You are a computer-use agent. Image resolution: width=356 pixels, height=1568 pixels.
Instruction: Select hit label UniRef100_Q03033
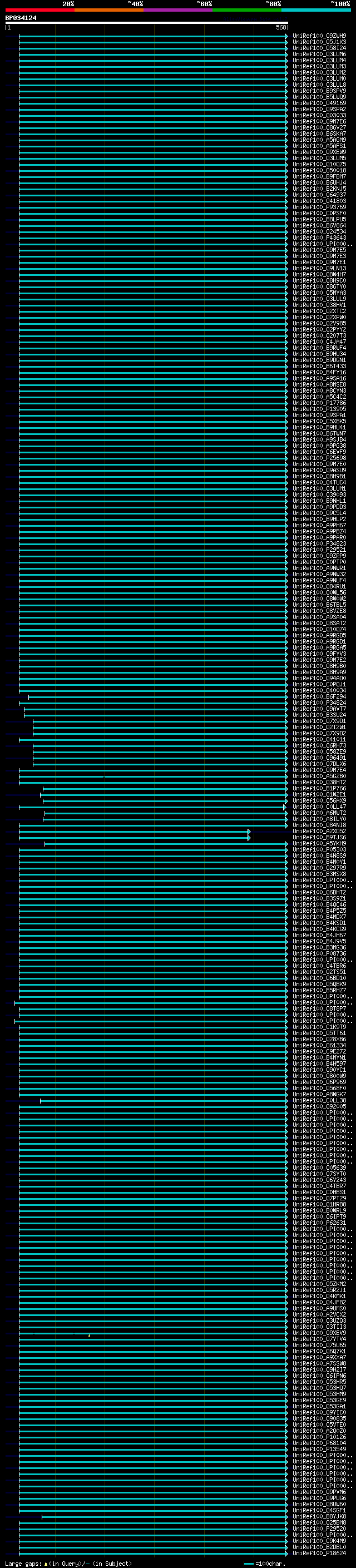point(319,116)
